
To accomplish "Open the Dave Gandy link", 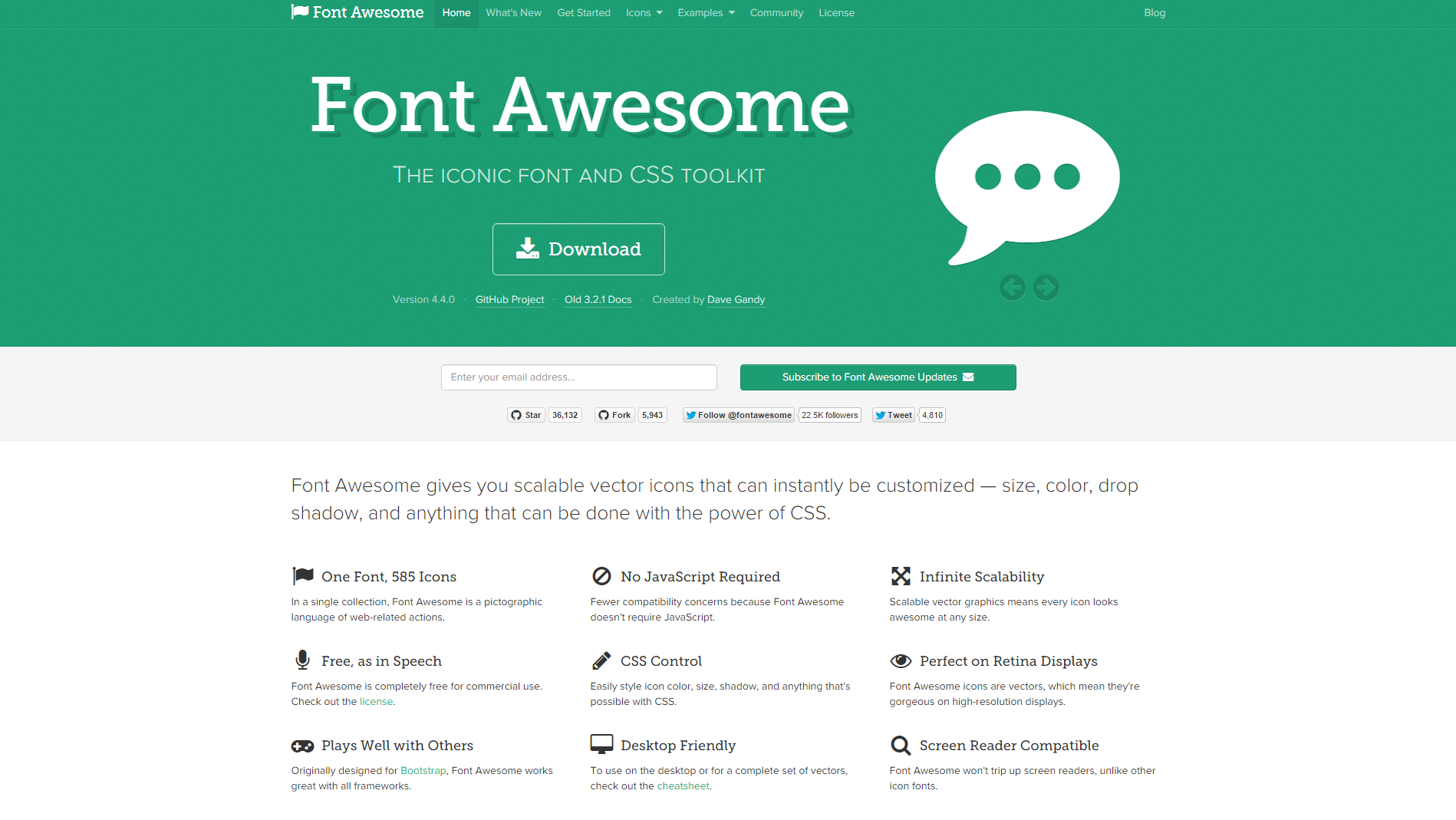I will [736, 300].
